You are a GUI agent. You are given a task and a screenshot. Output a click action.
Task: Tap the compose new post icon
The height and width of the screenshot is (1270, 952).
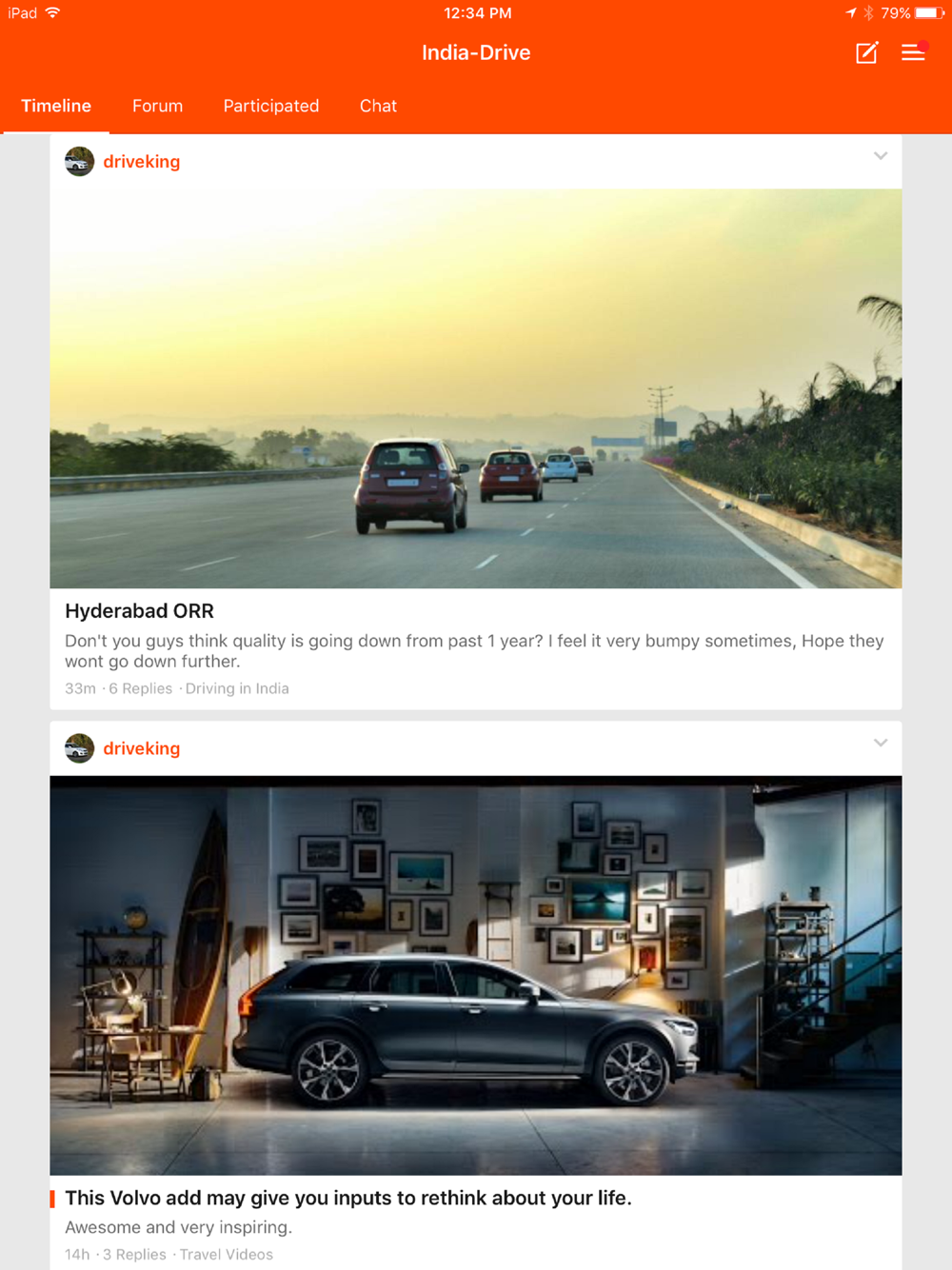[866, 52]
